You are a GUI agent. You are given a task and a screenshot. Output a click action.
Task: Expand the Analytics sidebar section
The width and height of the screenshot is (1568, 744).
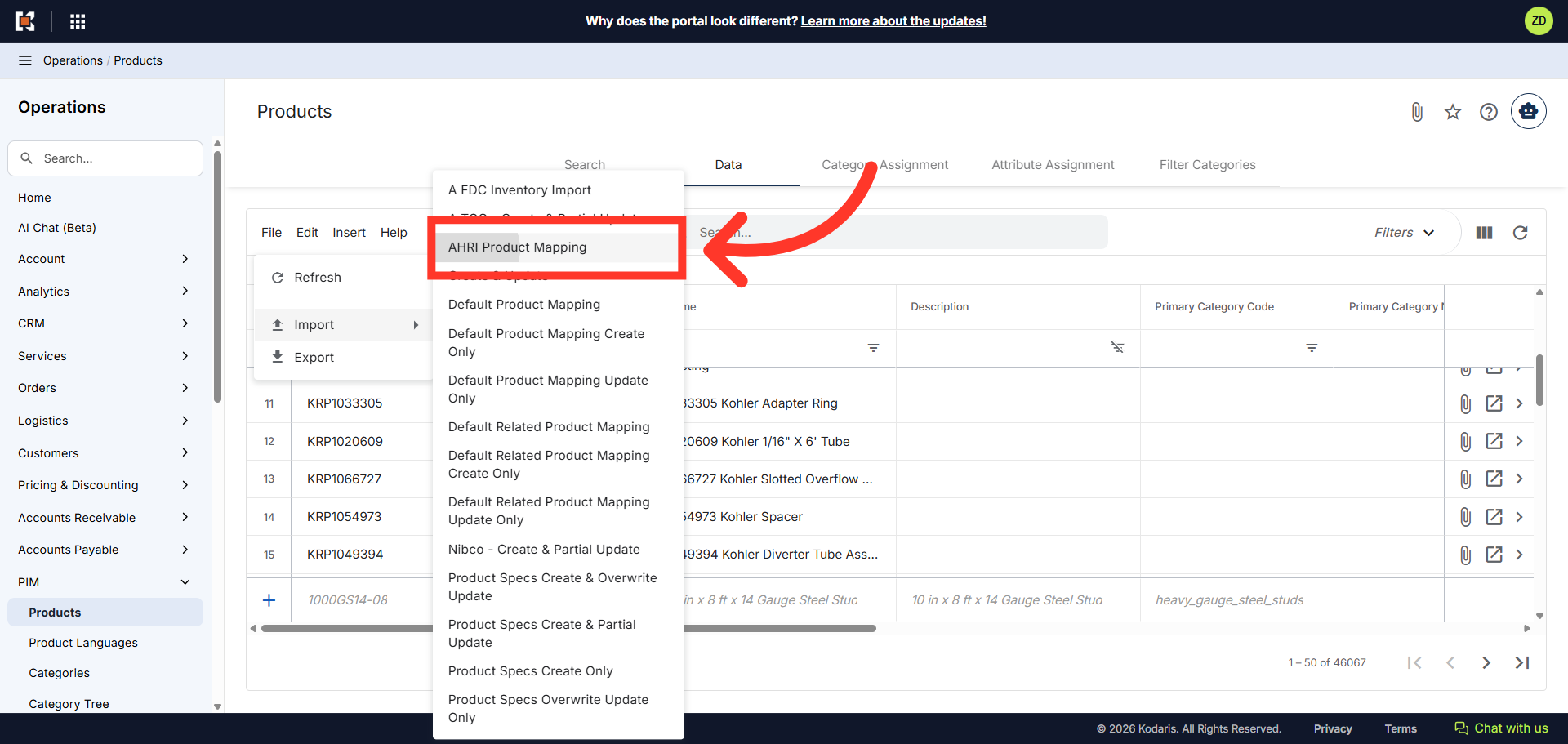185,291
